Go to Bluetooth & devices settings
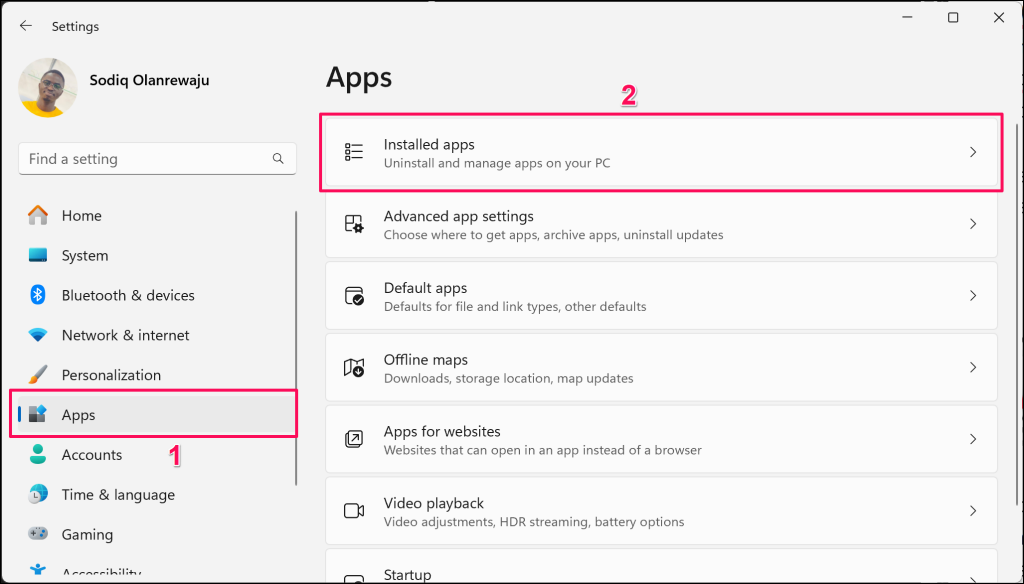Viewport: 1024px width, 584px height. (x=127, y=295)
